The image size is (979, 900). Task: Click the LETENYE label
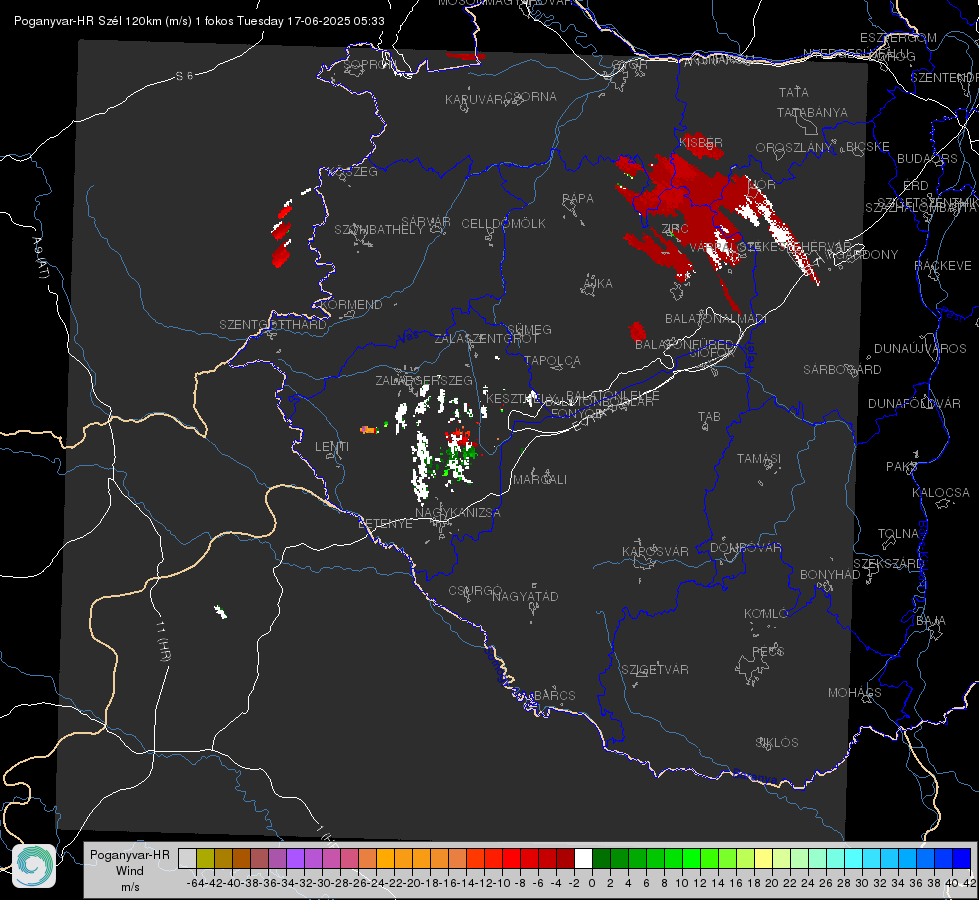pos(385,524)
